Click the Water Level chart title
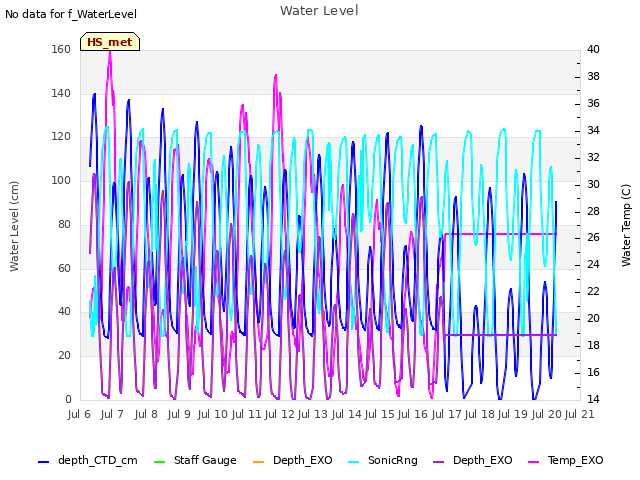 pos(319,11)
